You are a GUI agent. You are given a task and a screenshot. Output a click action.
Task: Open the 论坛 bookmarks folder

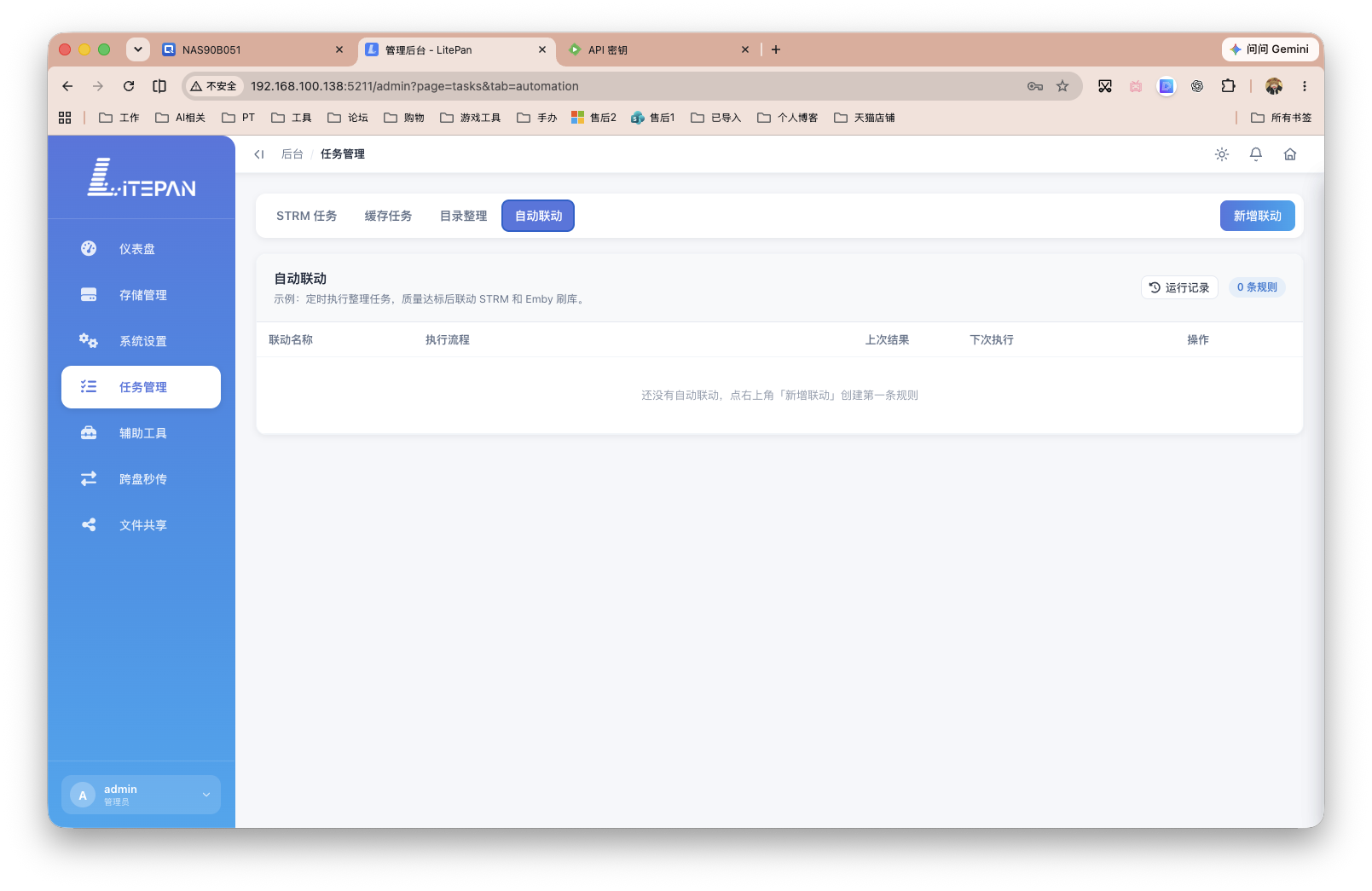pos(348,118)
